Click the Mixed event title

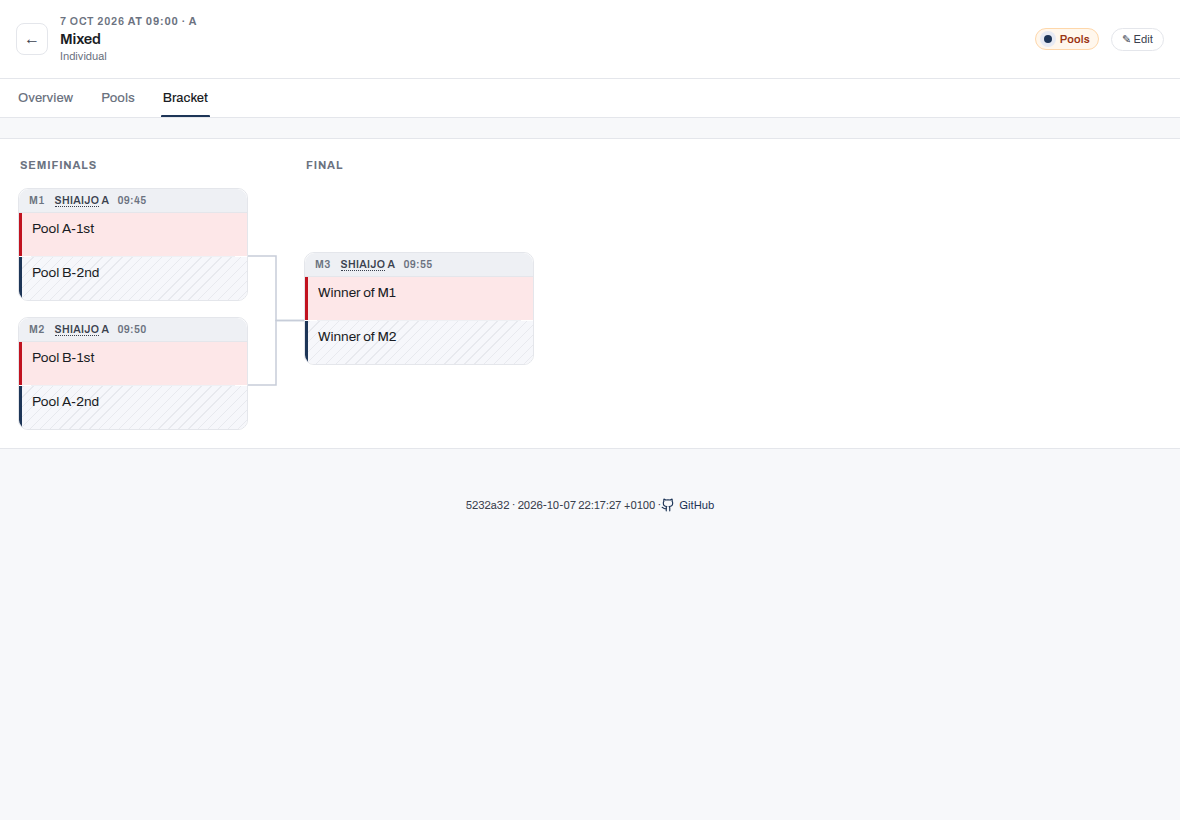click(81, 39)
